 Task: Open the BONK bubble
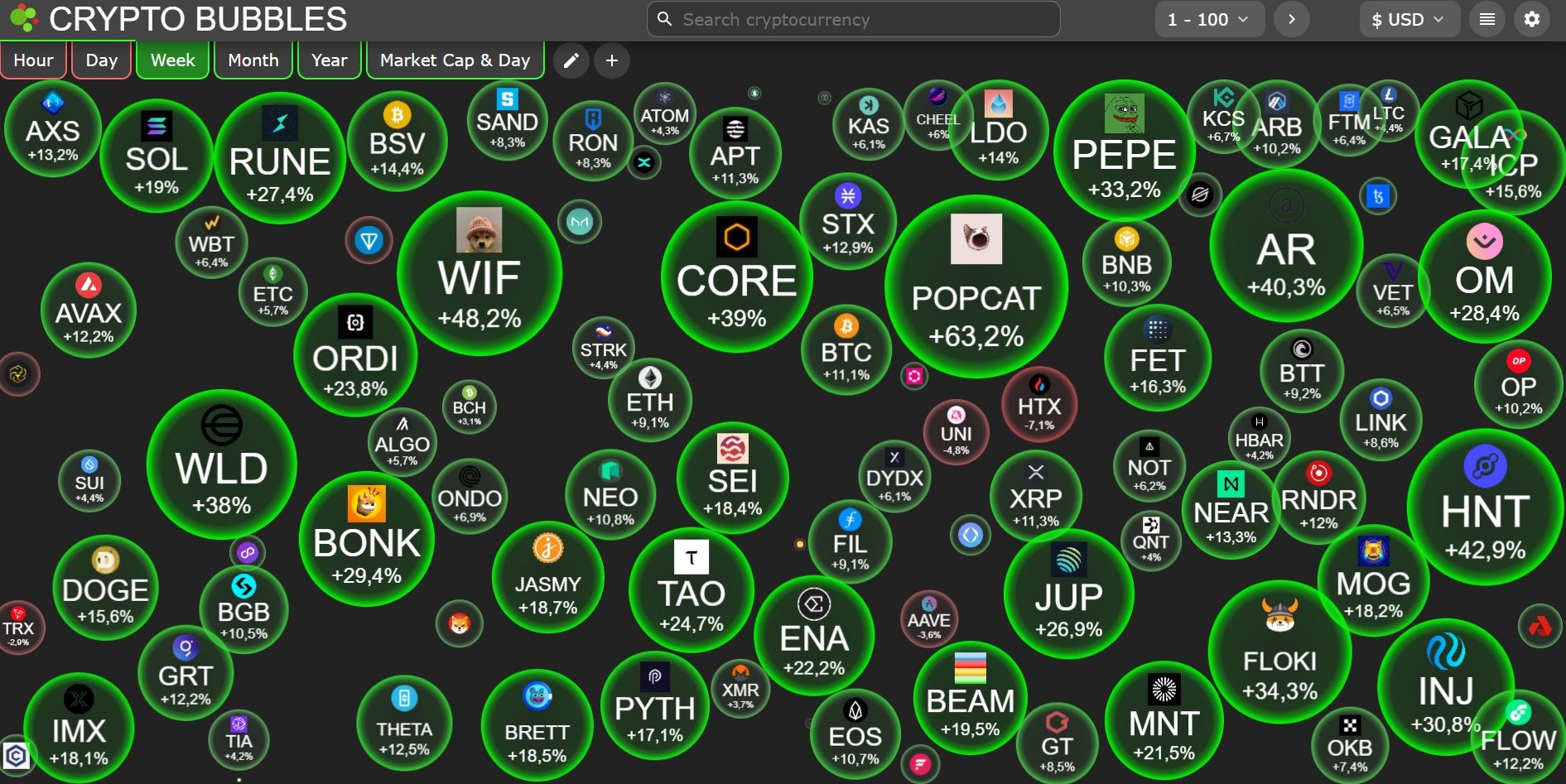(x=367, y=539)
